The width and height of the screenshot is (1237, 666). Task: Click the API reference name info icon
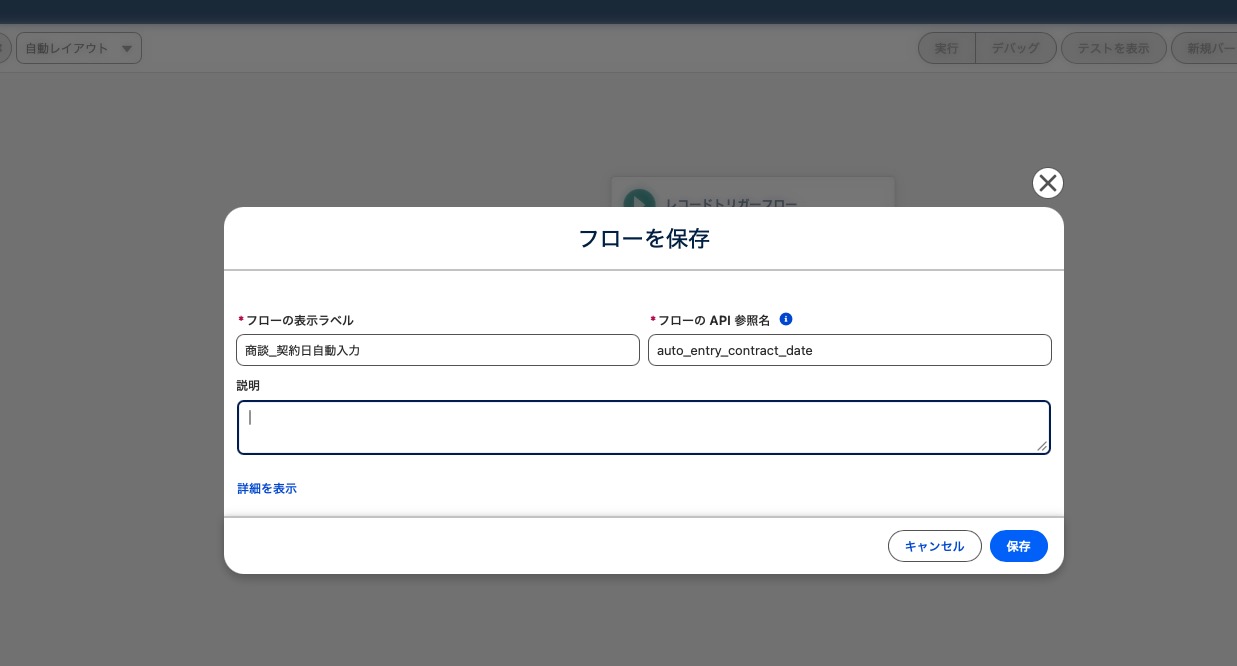point(786,319)
